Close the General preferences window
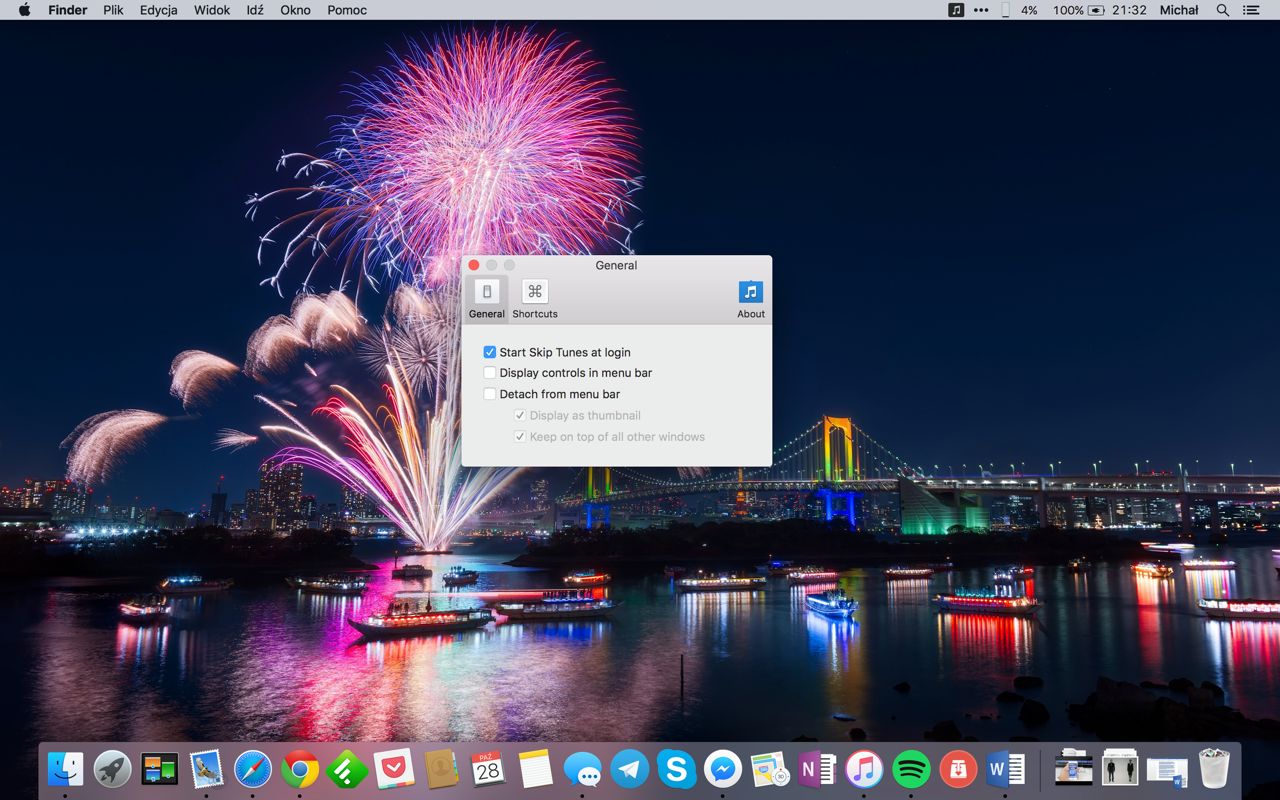 tap(474, 265)
